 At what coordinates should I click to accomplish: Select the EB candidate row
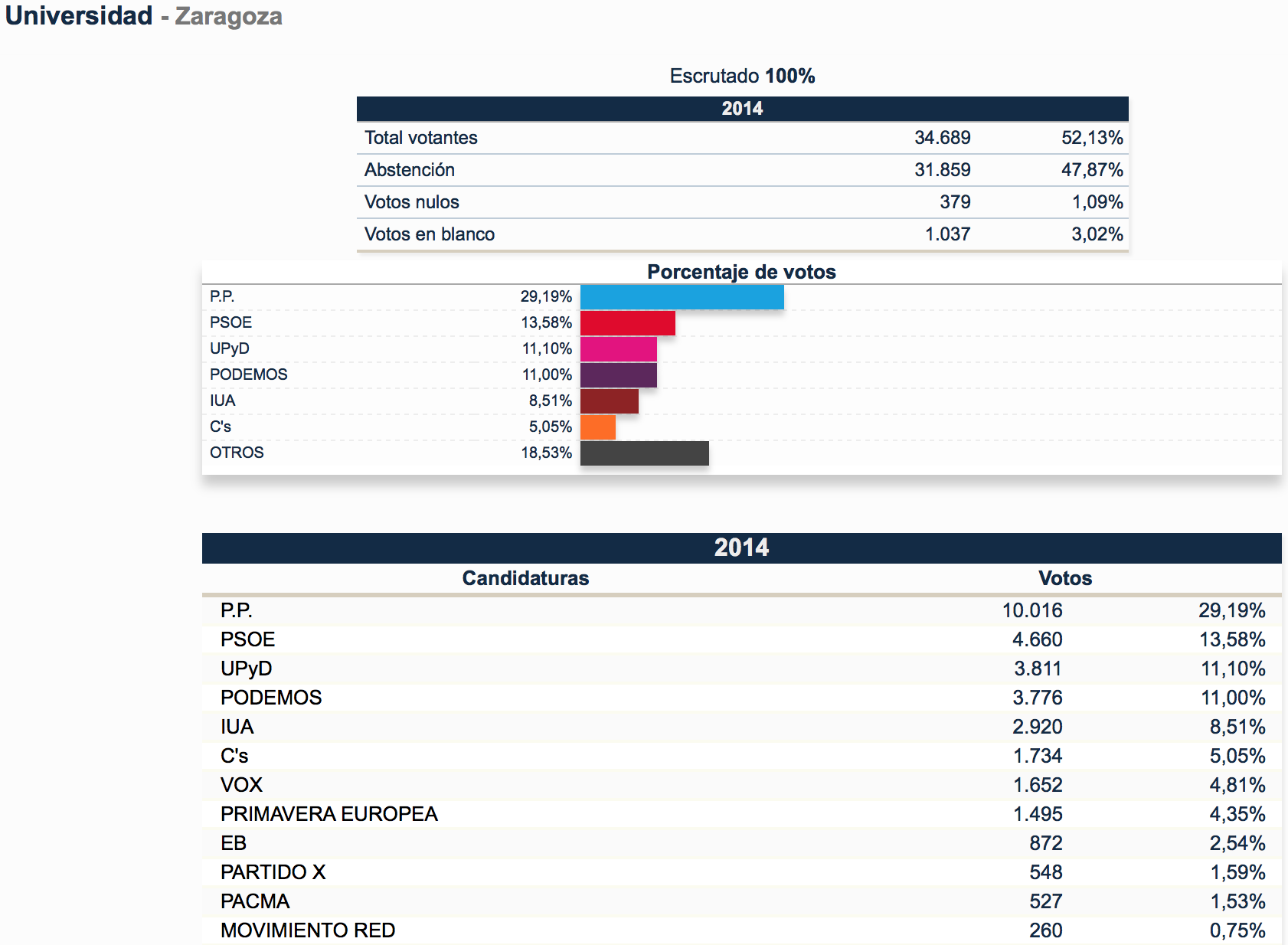pyautogui.click(x=741, y=843)
